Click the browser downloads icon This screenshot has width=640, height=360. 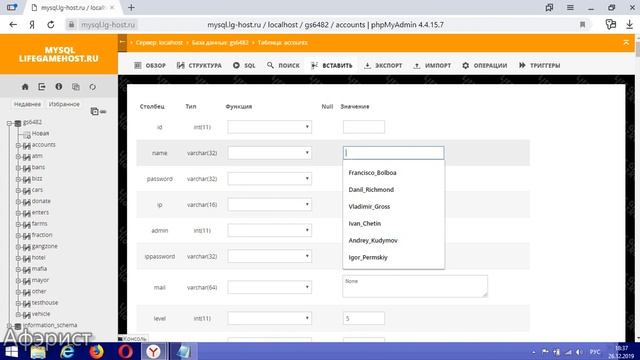(x=629, y=24)
